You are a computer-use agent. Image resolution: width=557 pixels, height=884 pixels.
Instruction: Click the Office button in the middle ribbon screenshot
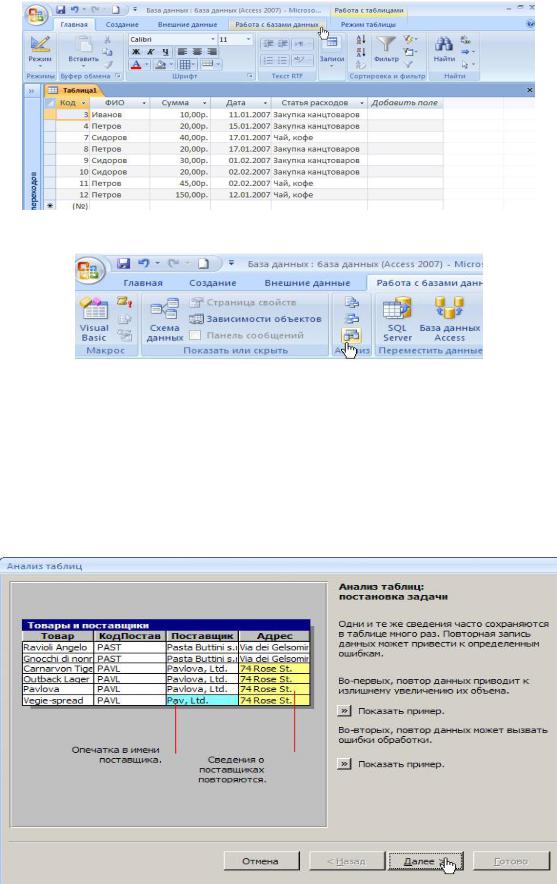(90, 270)
